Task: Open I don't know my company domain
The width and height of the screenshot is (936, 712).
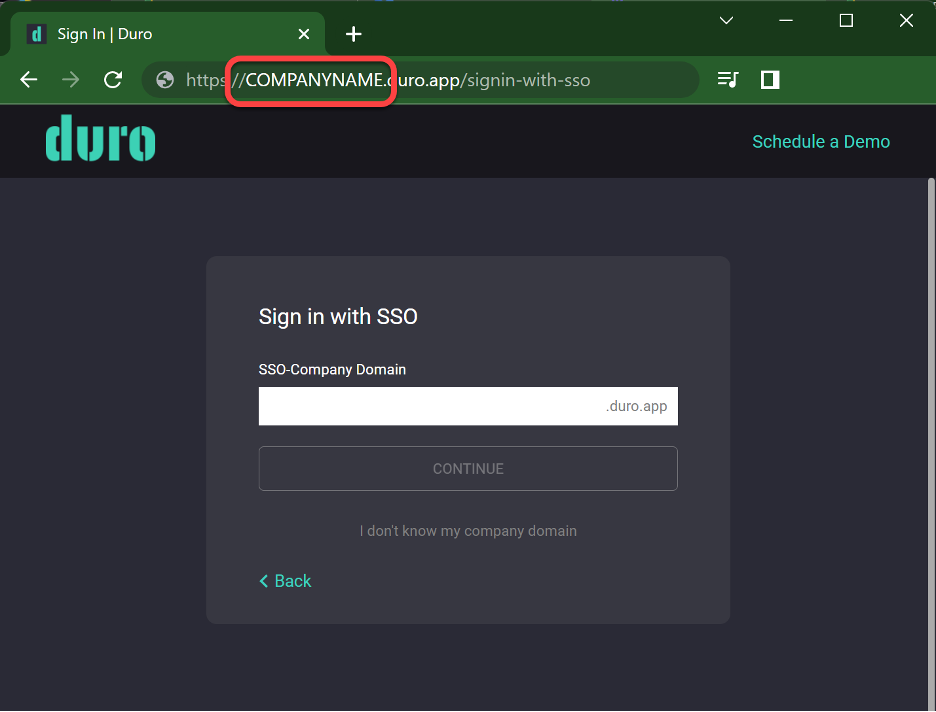Action: [468, 531]
